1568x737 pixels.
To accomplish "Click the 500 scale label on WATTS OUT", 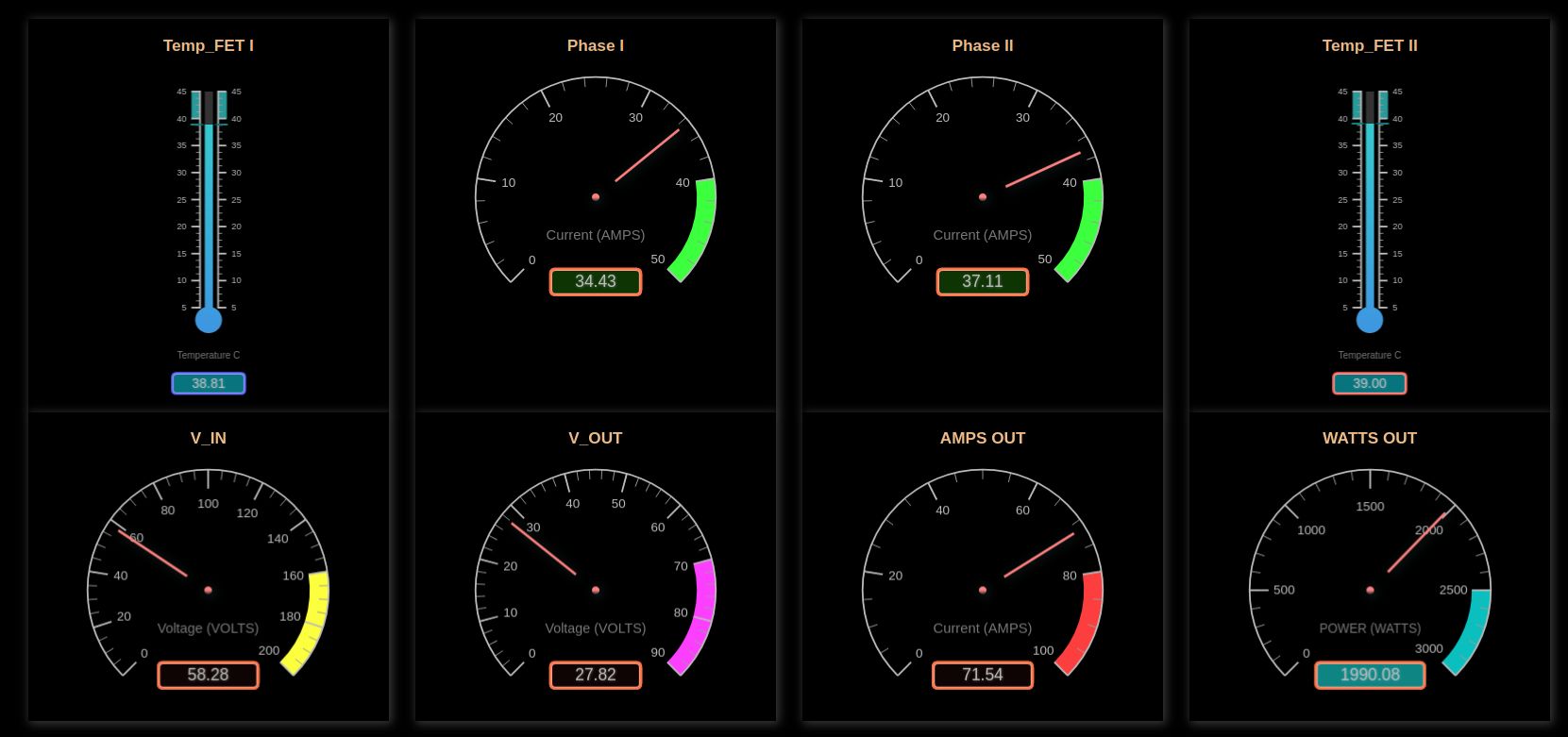I will [1285, 590].
